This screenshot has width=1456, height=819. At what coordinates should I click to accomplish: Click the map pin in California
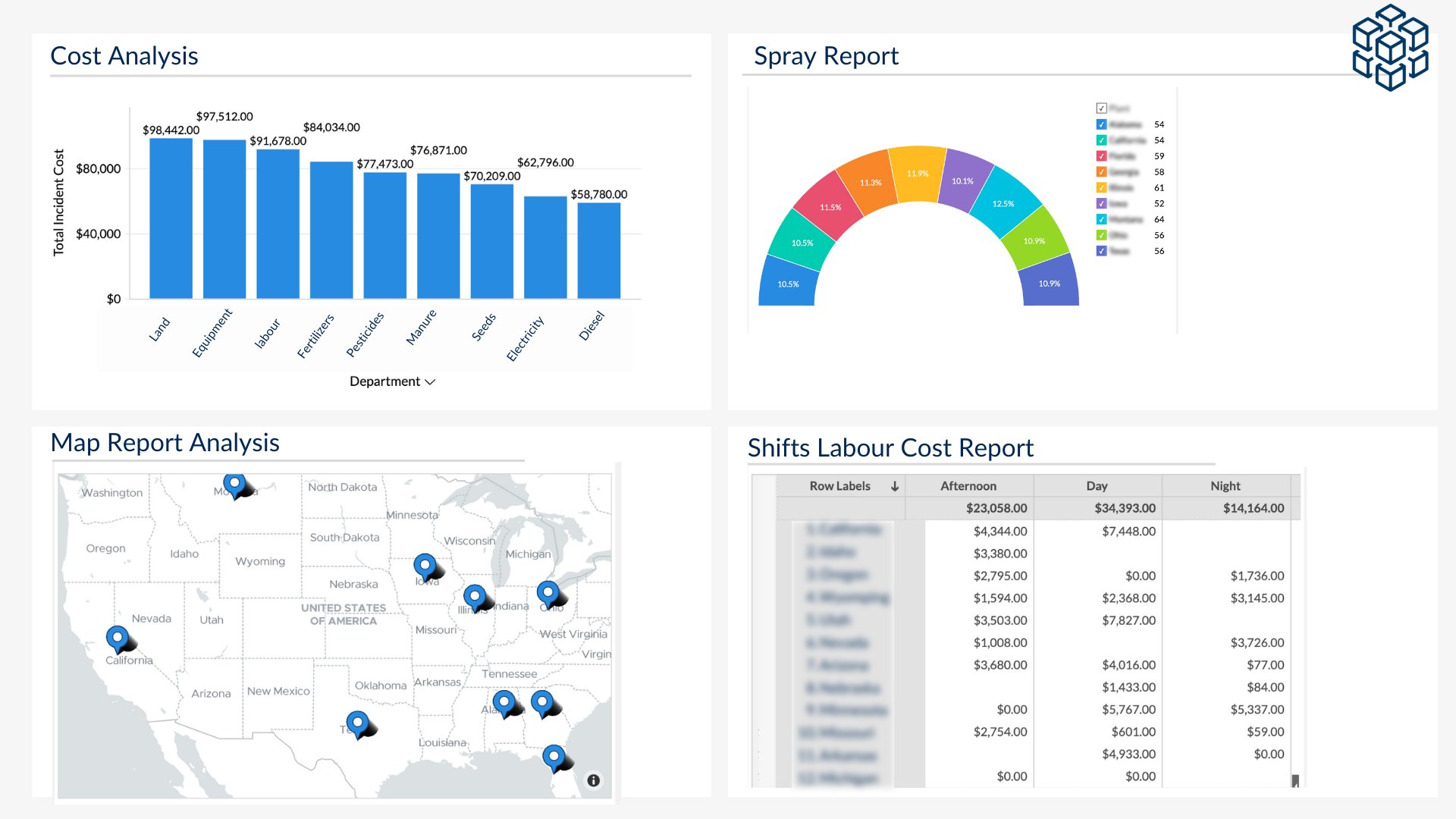click(117, 638)
